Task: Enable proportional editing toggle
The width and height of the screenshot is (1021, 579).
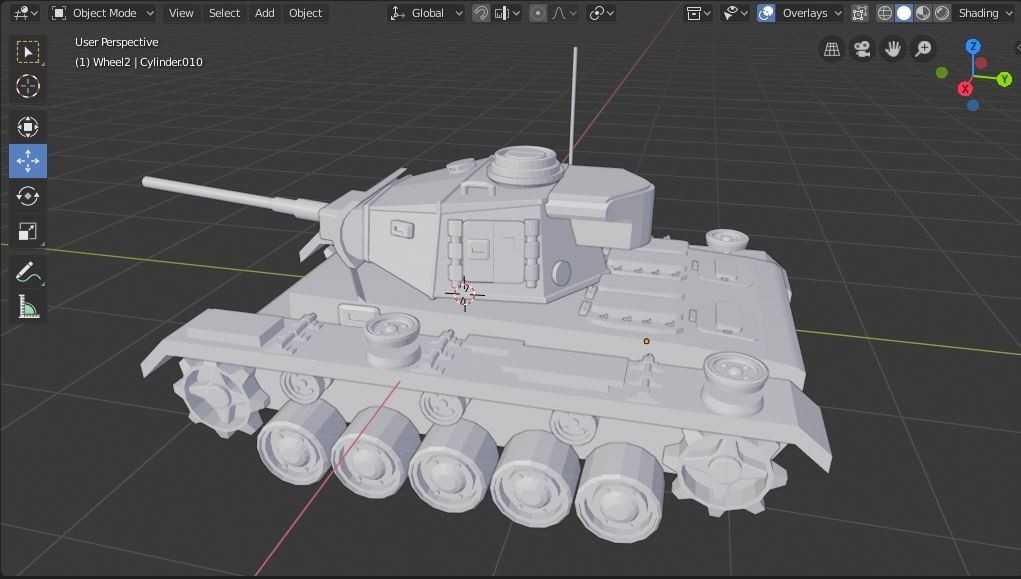Action: tap(538, 13)
